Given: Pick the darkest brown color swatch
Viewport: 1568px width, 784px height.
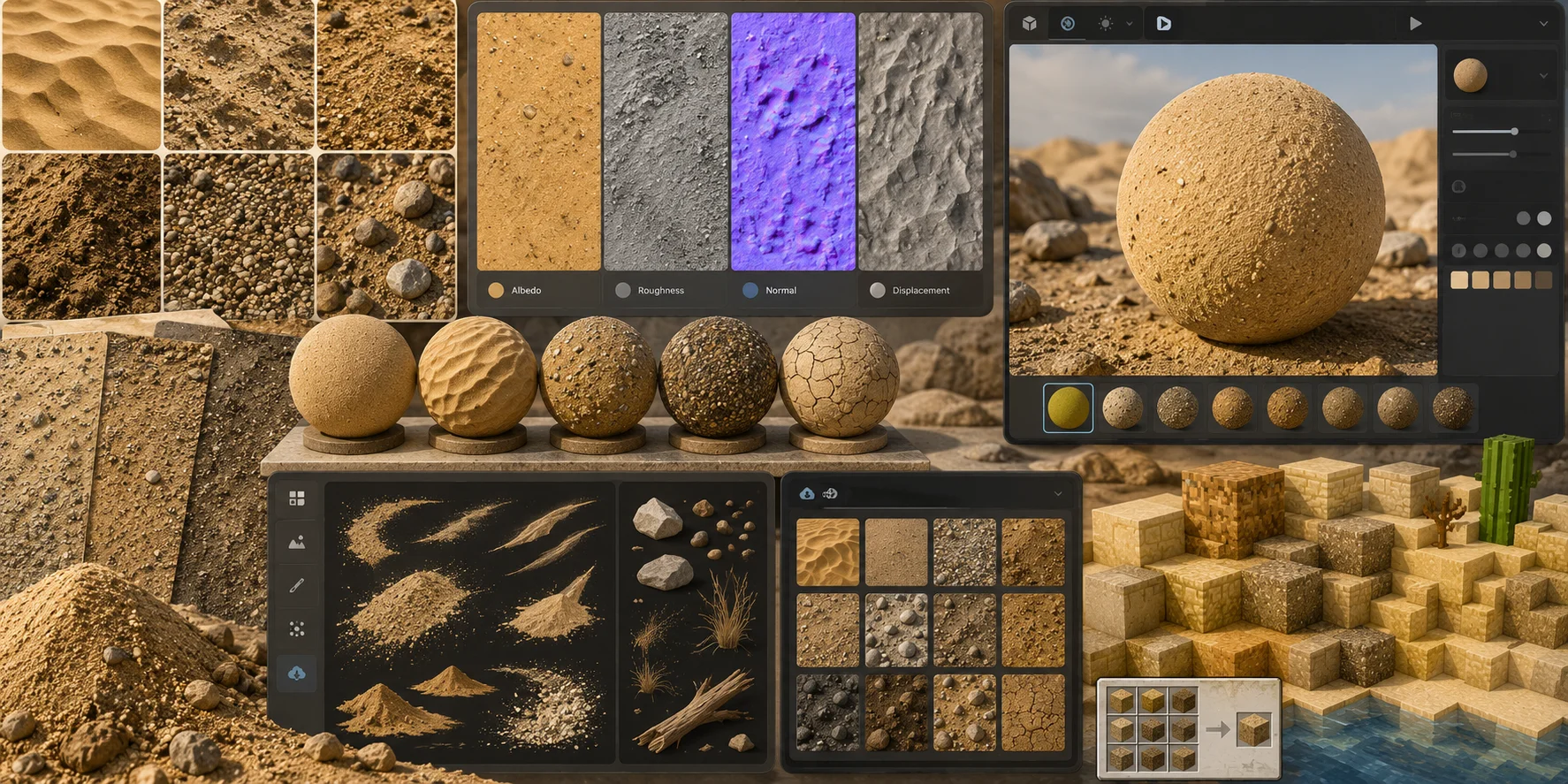Looking at the screenshot, I should coord(1544,280).
